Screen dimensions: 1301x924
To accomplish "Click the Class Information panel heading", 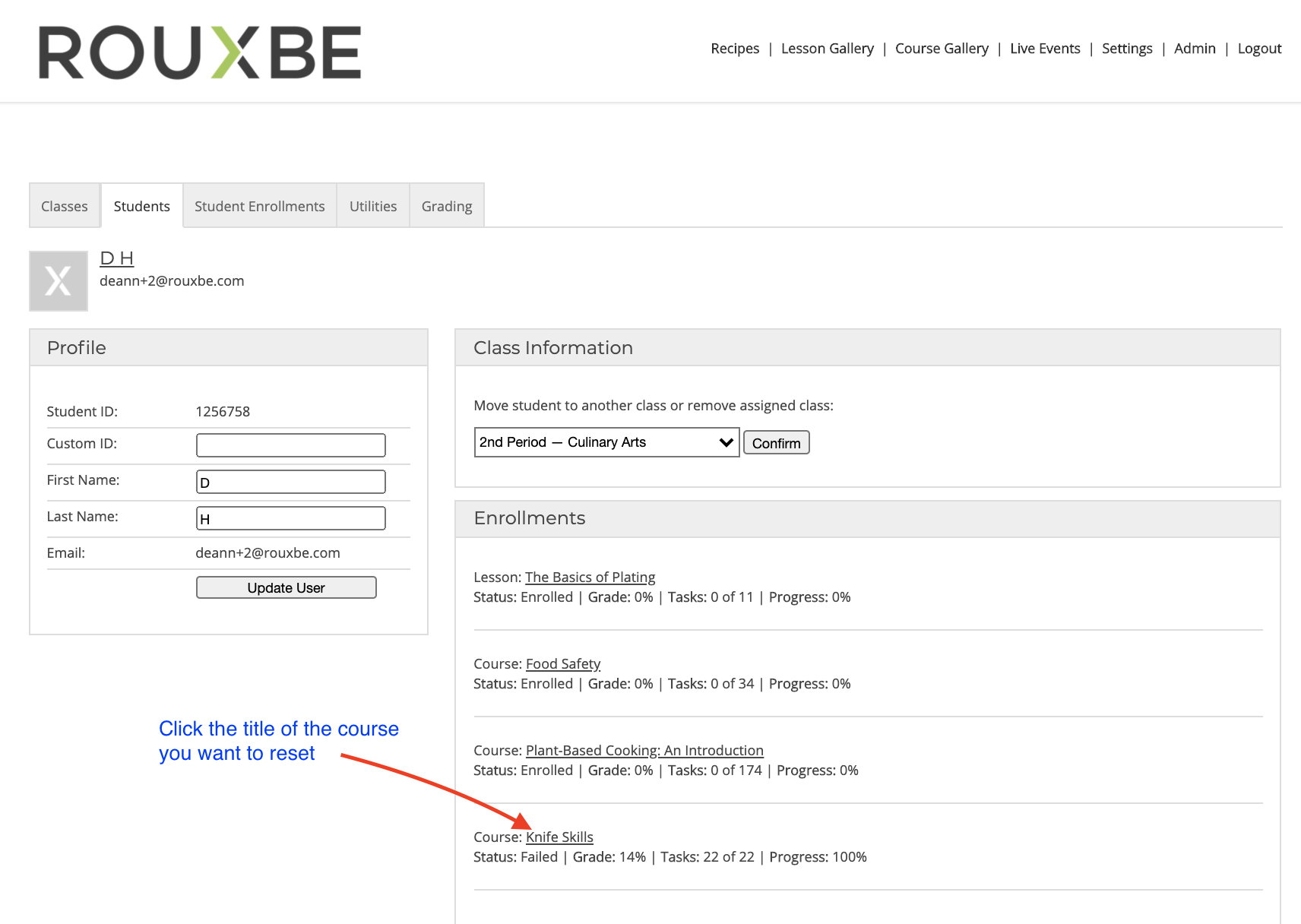I will click(553, 348).
